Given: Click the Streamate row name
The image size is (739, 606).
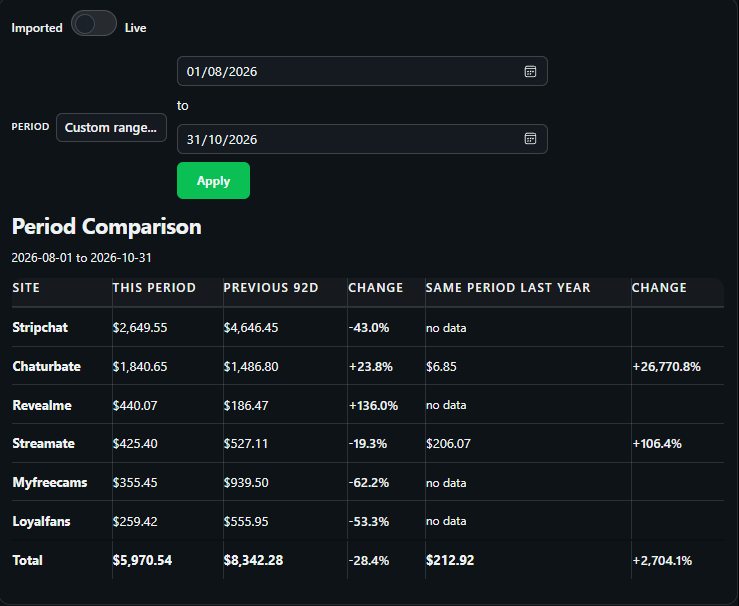Looking at the screenshot, I should 43,443.
